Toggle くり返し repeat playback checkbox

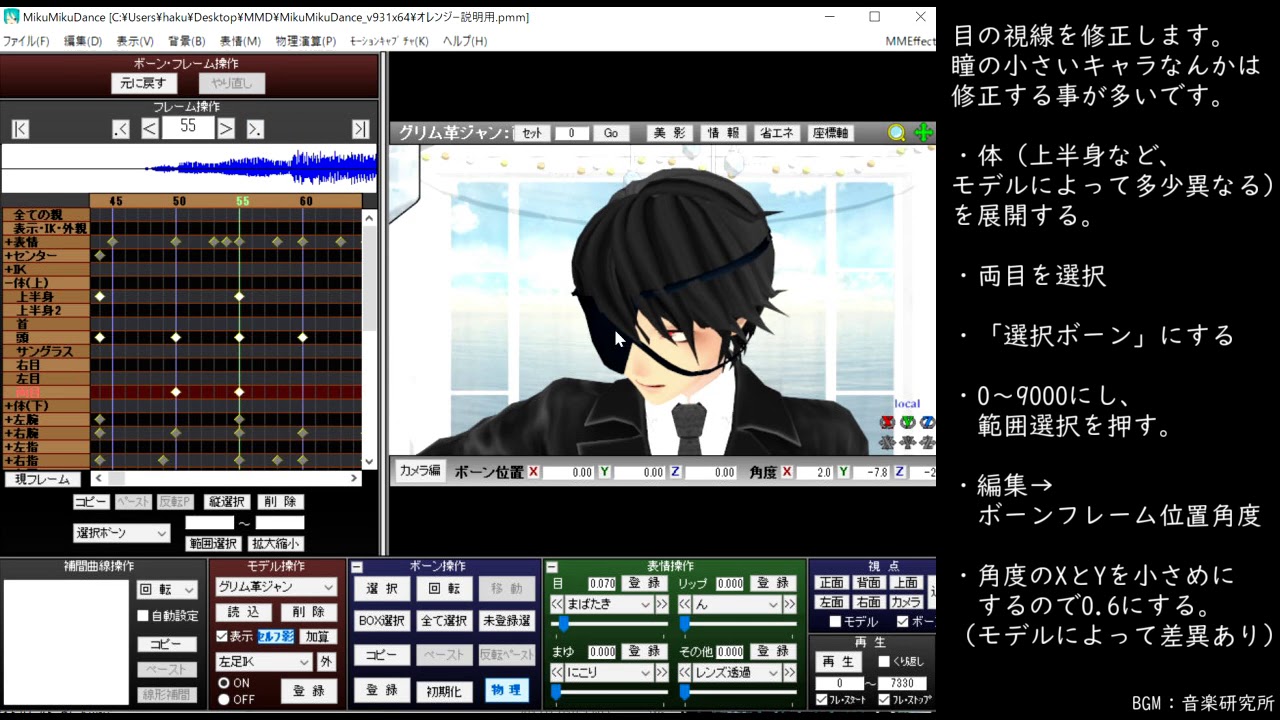(884, 662)
